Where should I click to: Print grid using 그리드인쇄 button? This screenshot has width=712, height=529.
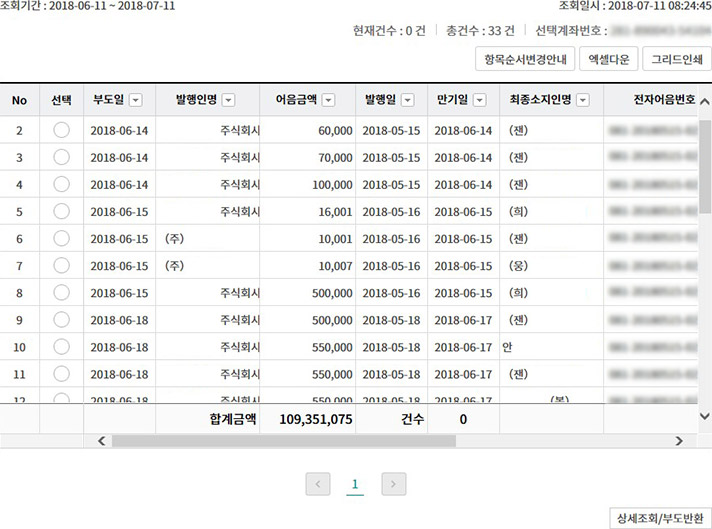[x=676, y=60]
